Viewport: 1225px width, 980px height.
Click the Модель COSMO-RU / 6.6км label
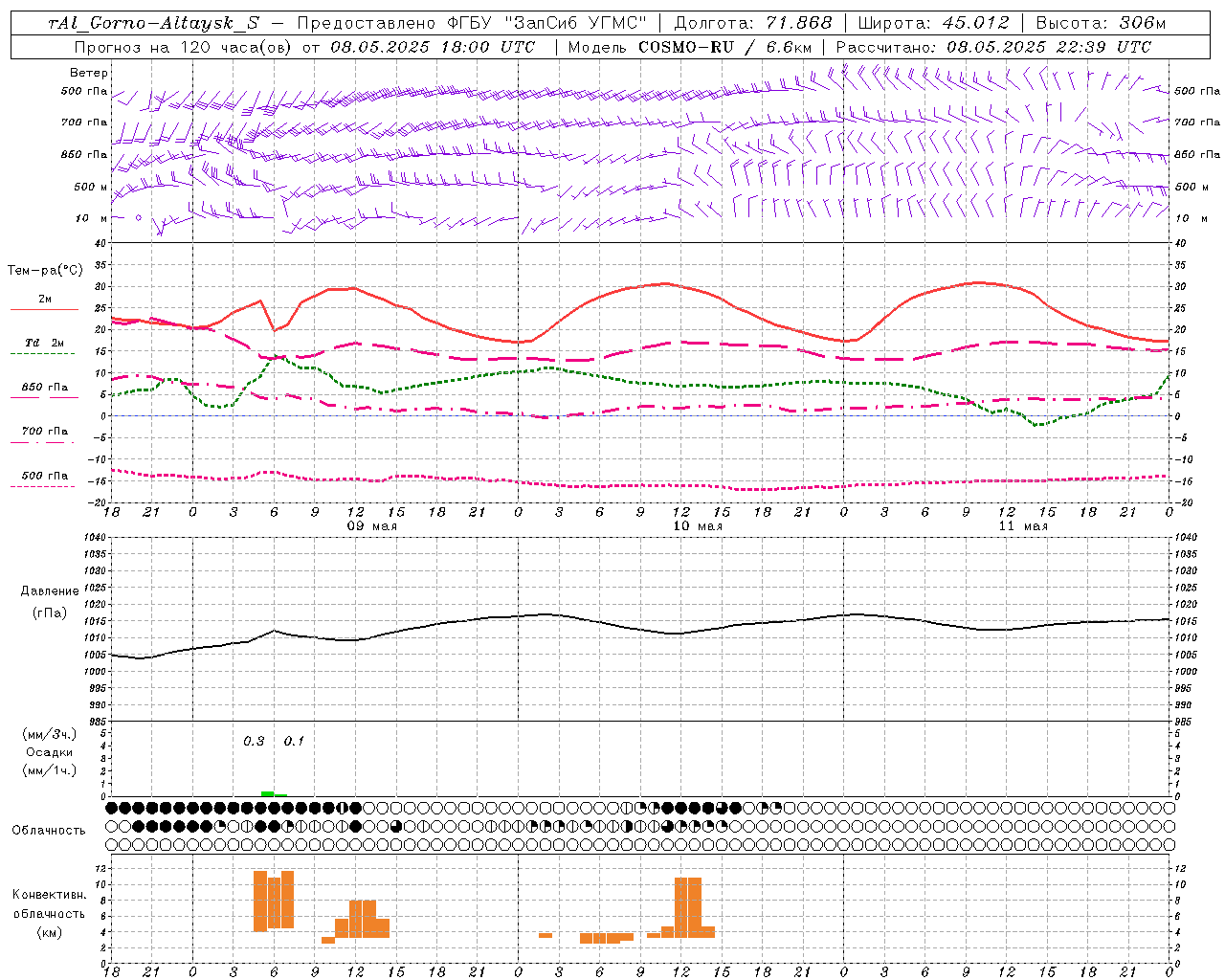690,47
